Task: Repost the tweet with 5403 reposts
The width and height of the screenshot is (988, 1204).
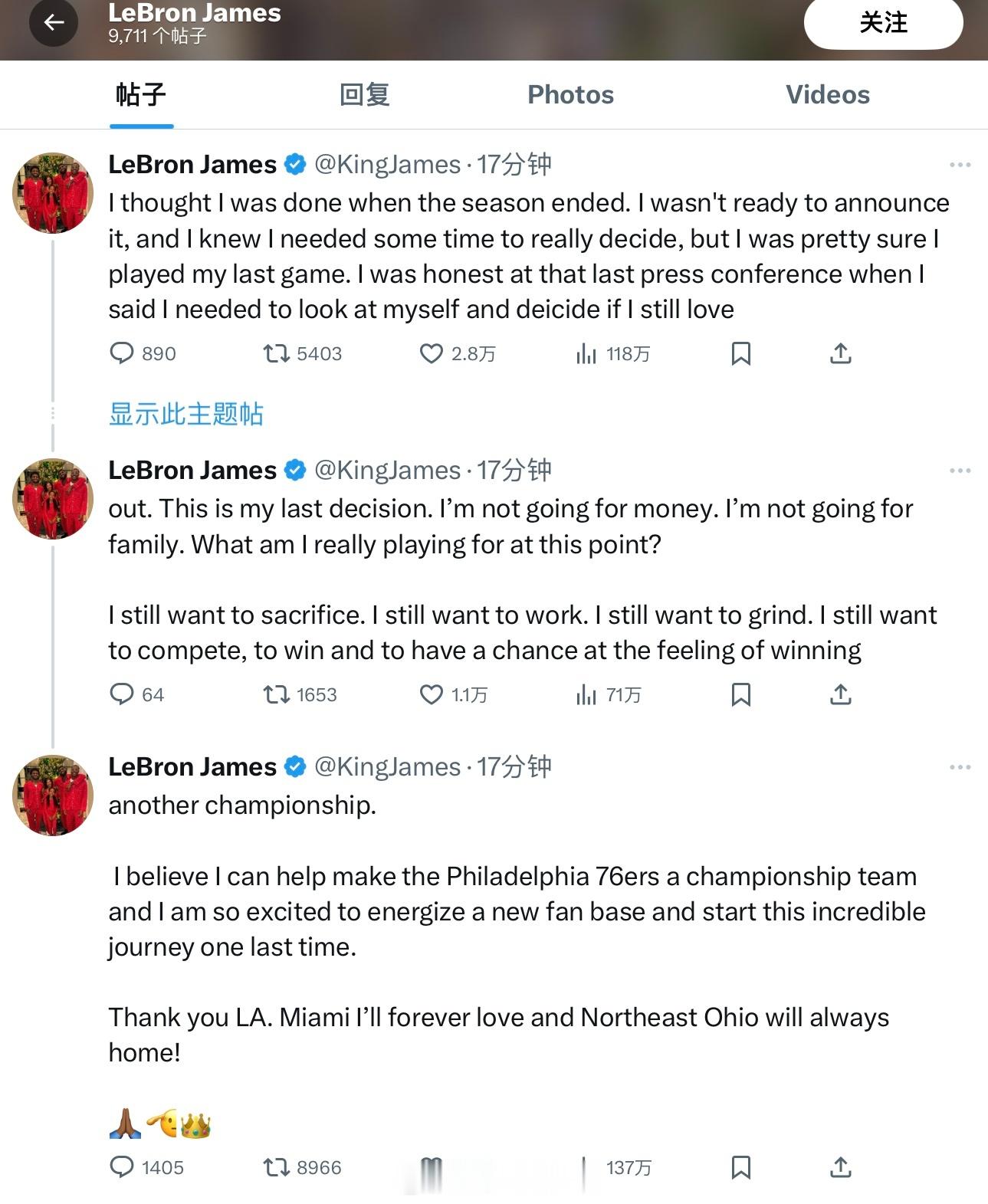Action: pyautogui.click(x=302, y=353)
